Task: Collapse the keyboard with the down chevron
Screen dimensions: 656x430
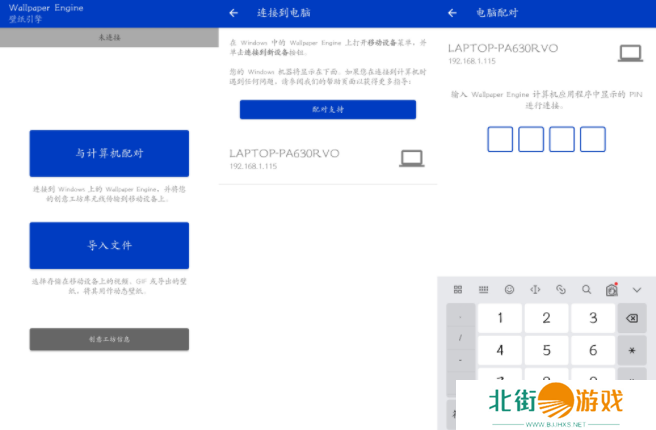Action: pos(637,289)
